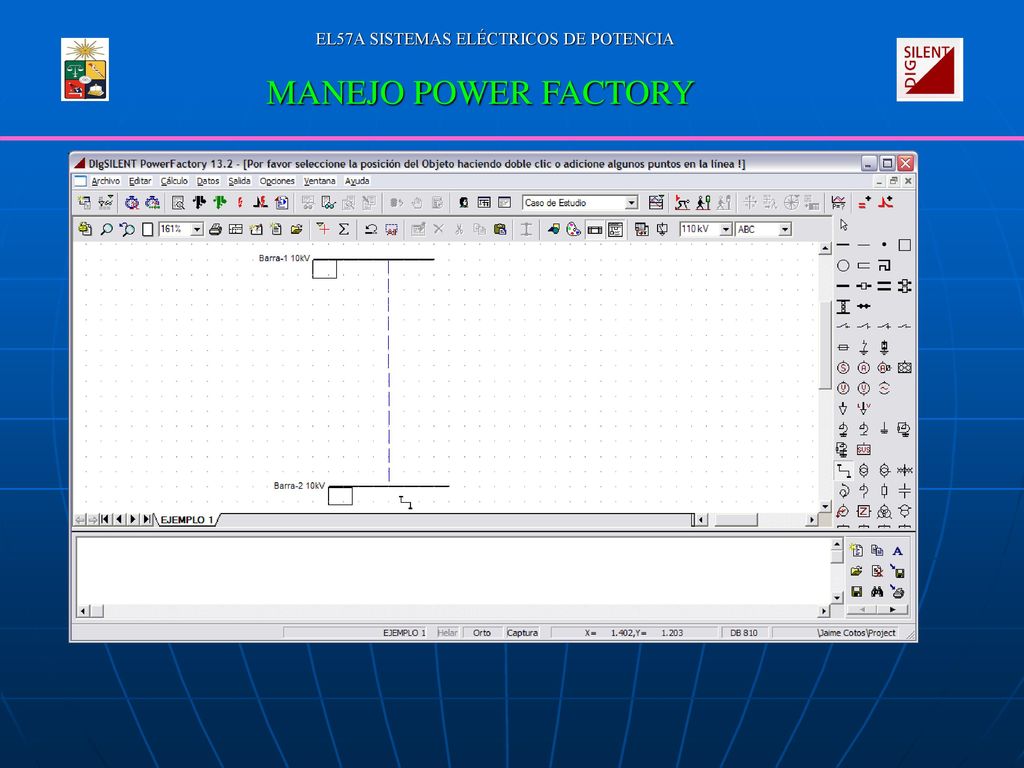Screen dimensions: 1024x768
Task: Choose the impedance 'Z' symbol
Action: pos(863,511)
